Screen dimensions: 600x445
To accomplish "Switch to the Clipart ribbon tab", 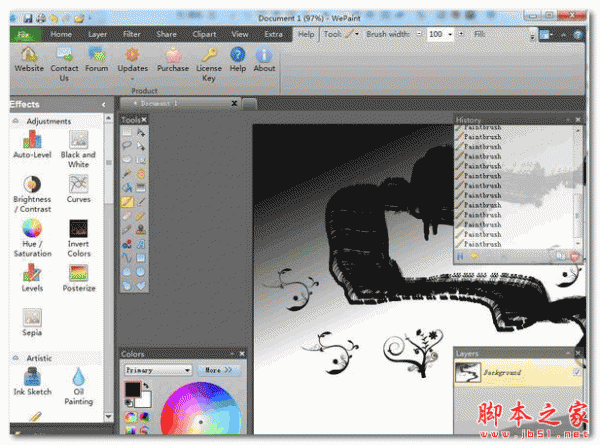I will tap(204, 34).
